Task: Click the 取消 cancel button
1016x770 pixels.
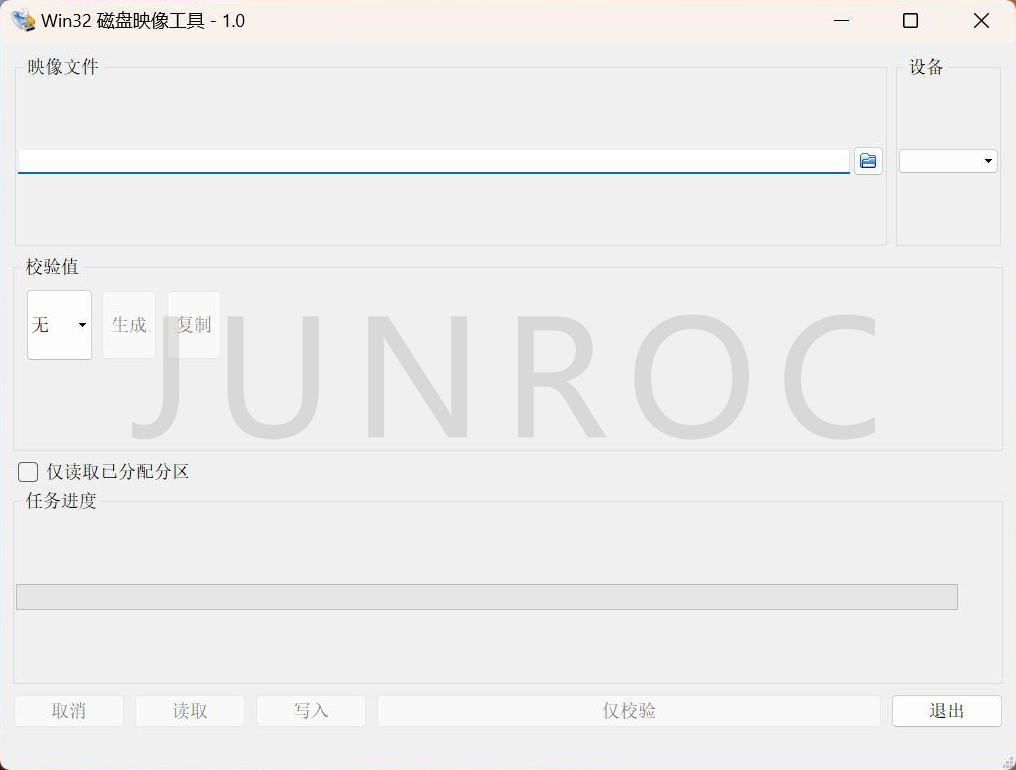Action: (x=69, y=711)
